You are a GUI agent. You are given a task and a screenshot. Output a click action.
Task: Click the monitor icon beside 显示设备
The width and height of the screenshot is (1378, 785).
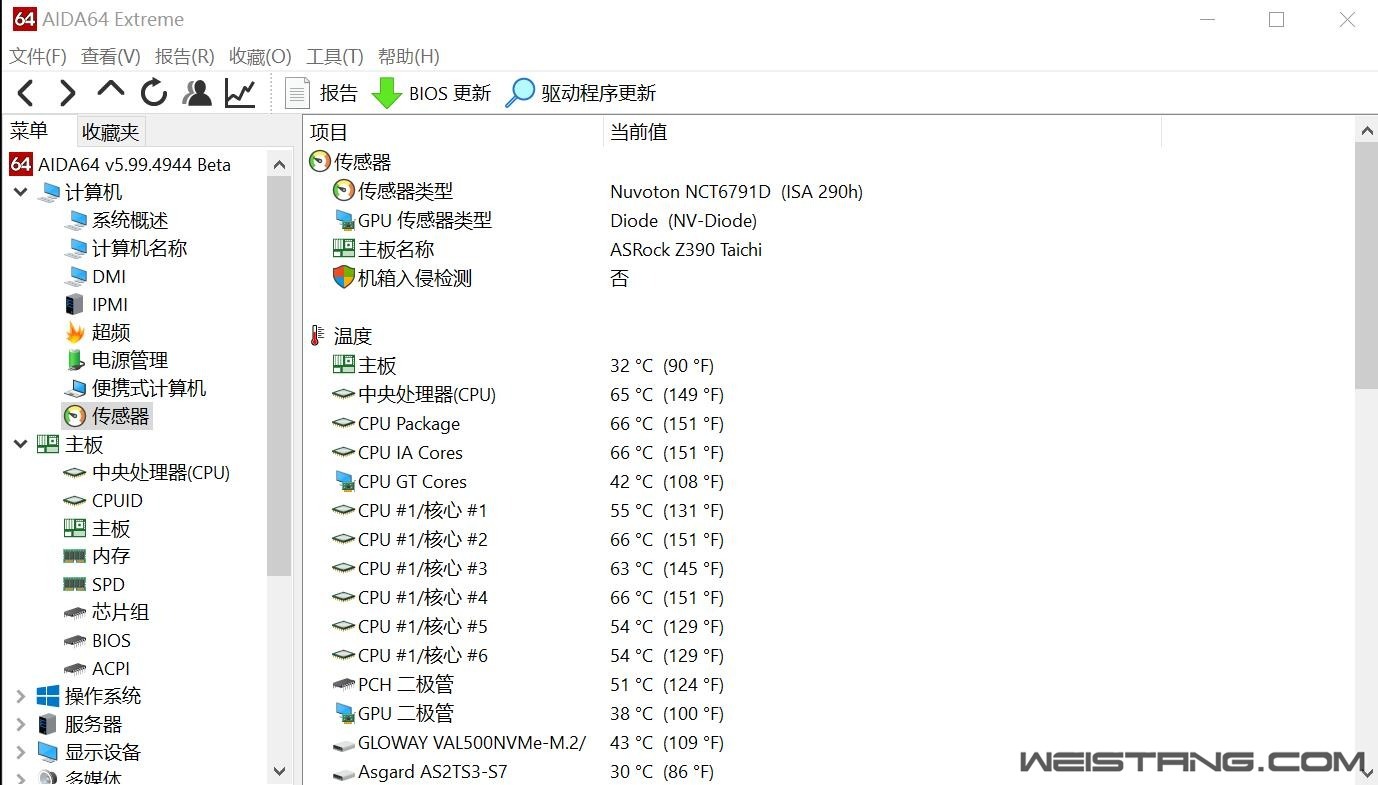coord(48,752)
